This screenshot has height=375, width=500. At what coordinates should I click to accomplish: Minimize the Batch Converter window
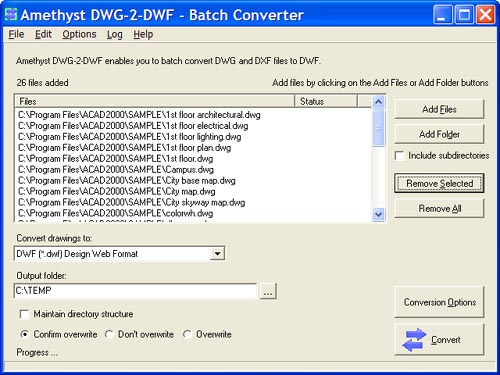point(442,15)
